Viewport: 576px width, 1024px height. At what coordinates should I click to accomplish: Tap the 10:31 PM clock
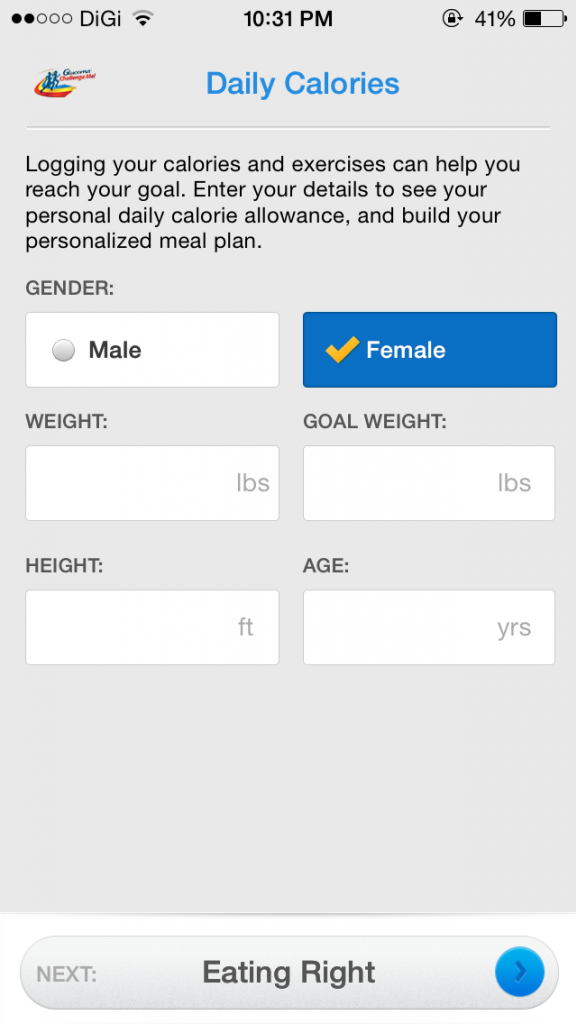tap(288, 19)
